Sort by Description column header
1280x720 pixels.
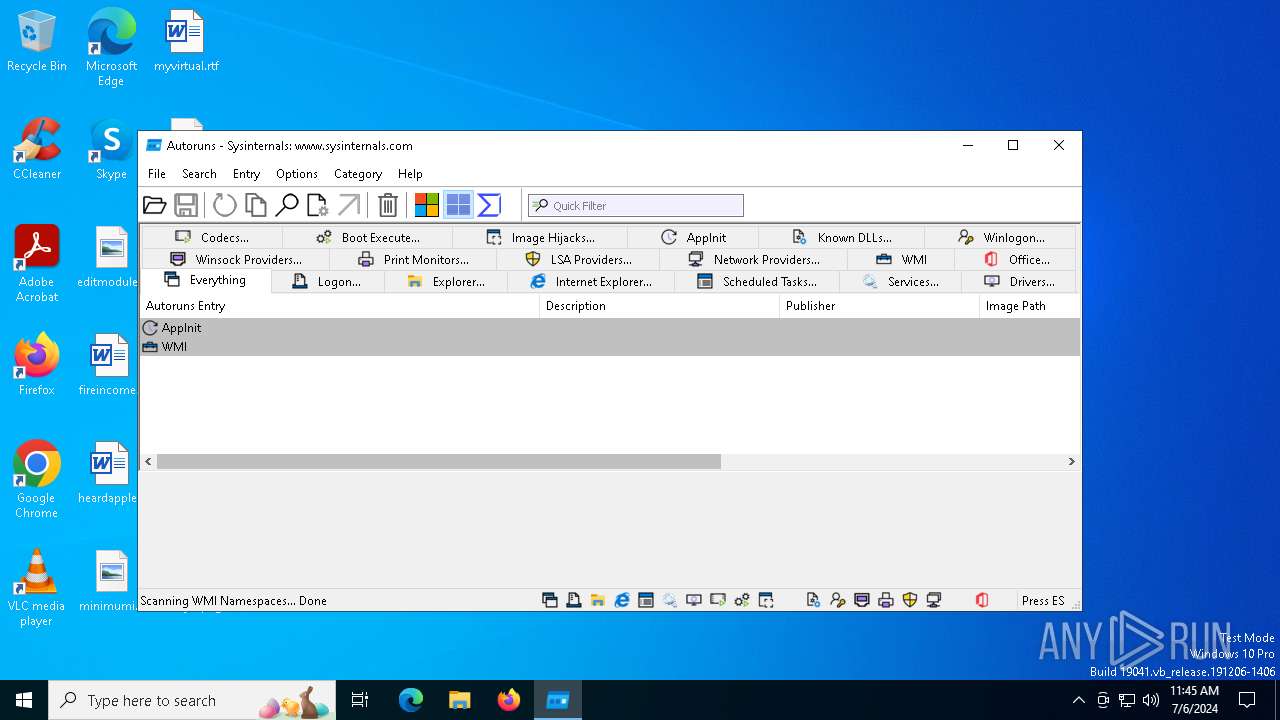659,306
